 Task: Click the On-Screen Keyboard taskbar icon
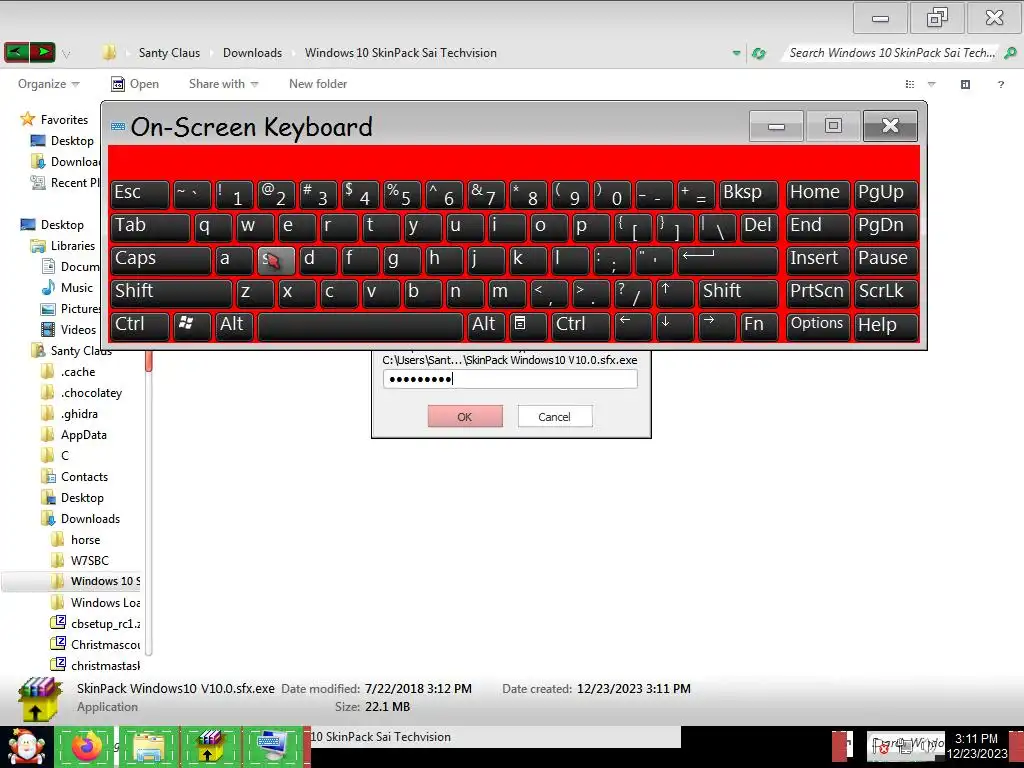[x=272, y=746]
